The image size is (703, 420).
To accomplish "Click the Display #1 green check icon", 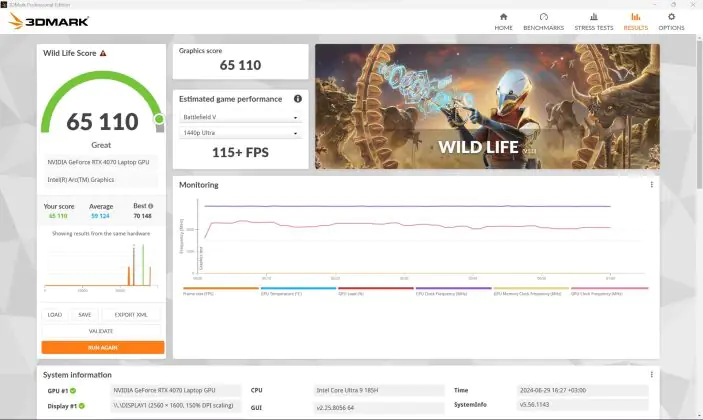I will (x=82, y=406).
